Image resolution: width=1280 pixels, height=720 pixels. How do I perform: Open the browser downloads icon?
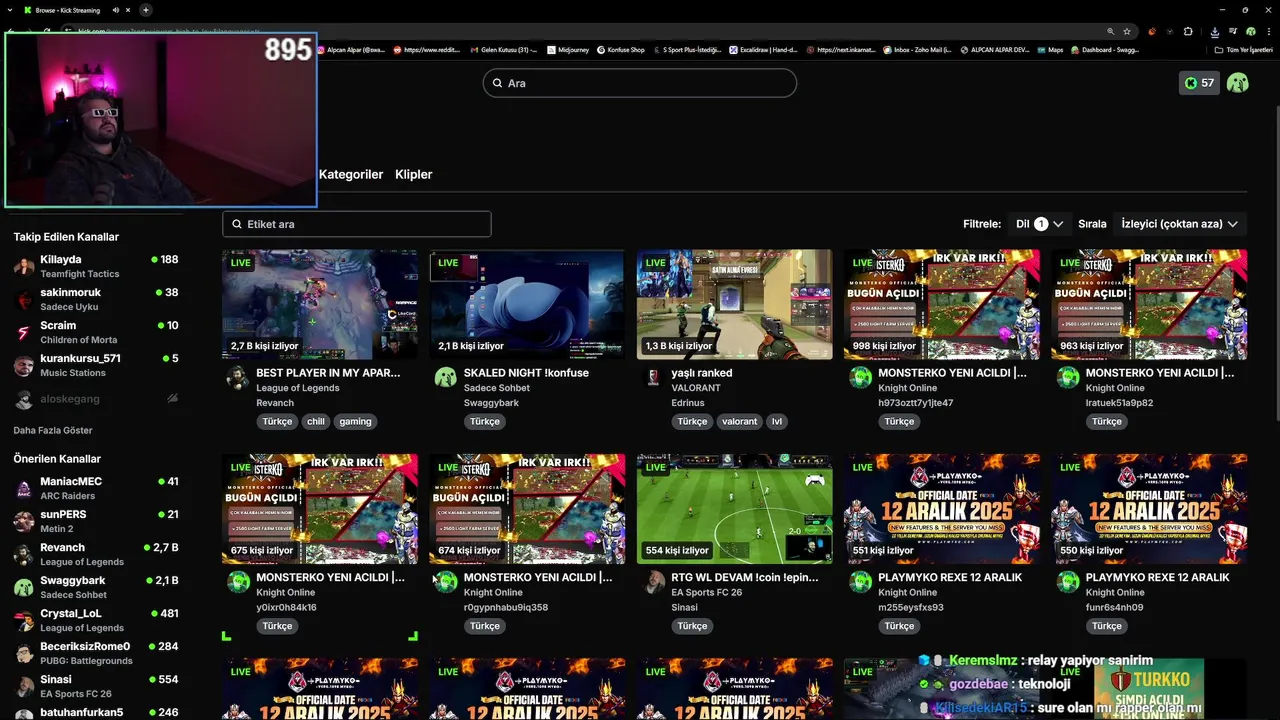point(1214,31)
